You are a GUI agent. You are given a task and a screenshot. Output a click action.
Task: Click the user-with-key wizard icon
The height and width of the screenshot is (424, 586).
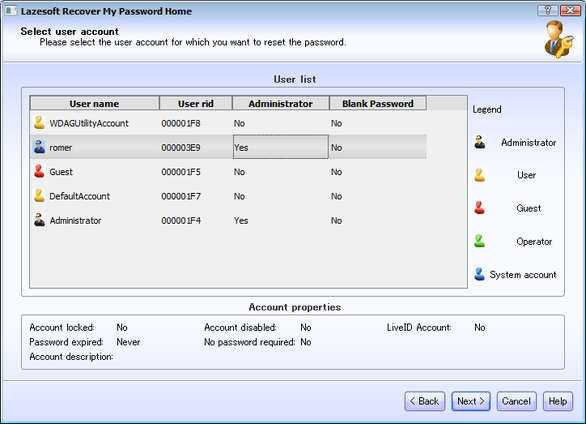click(x=559, y=40)
